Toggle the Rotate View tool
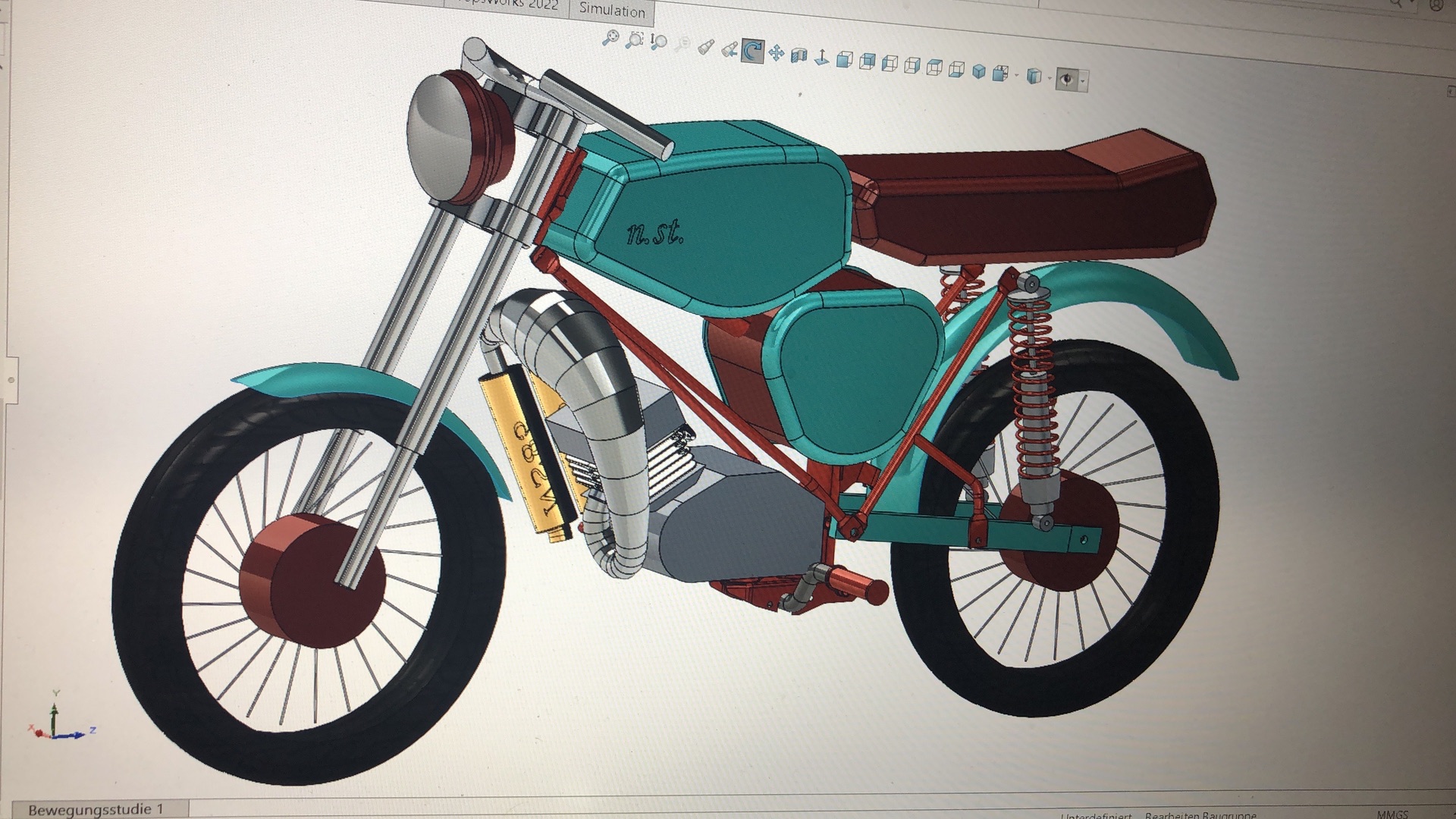The height and width of the screenshot is (819, 1456). click(x=752, y=51)
